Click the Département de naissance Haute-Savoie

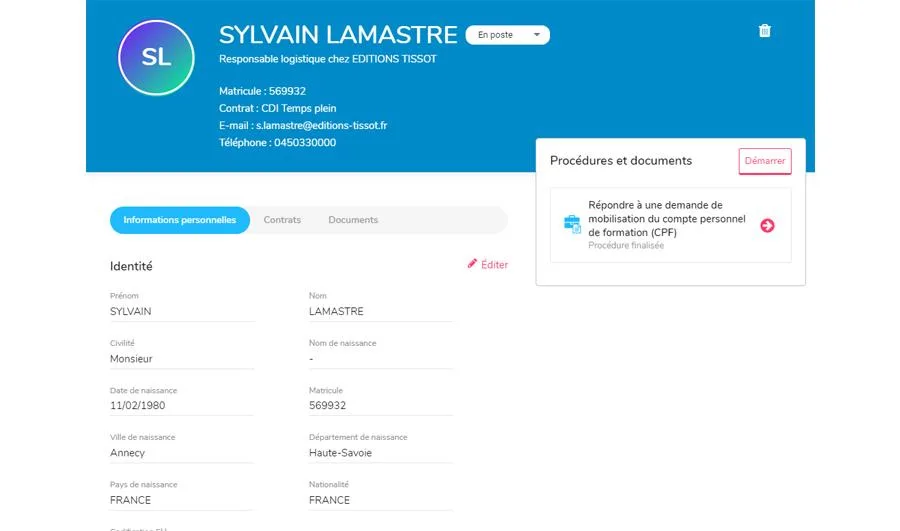[340, 453]
